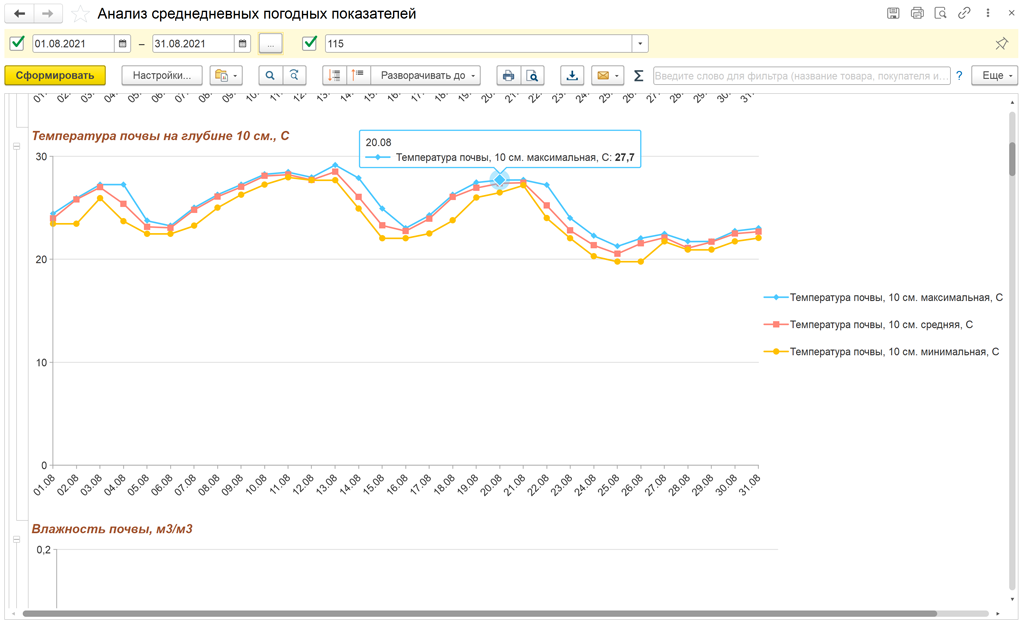Image resolution: width=1024 pixels, height=625 pixels.
Task: Click the horizontal scrollbar at bottom
Action: click(480, 613)
